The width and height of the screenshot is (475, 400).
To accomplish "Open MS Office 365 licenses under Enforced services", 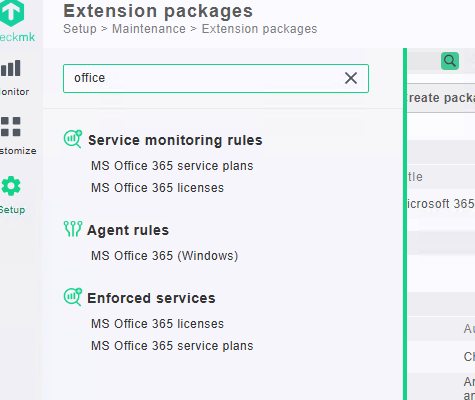I will click(x=157, y=324).
